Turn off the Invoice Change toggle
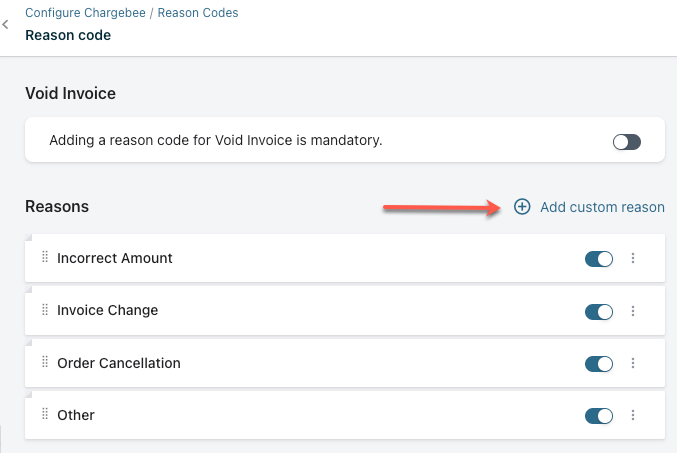 598,311
